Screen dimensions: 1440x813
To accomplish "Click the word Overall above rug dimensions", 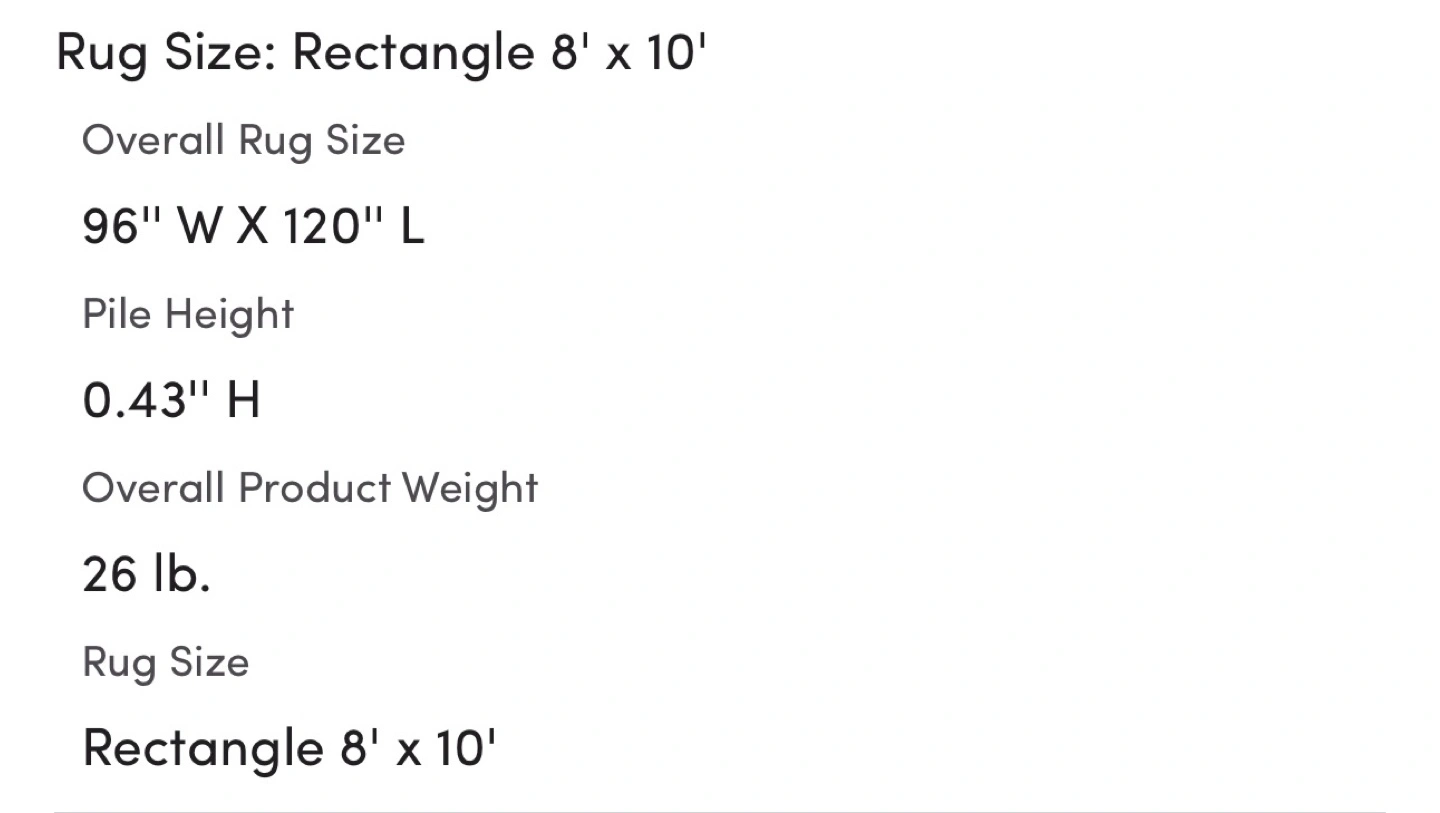I will (153, 140).
